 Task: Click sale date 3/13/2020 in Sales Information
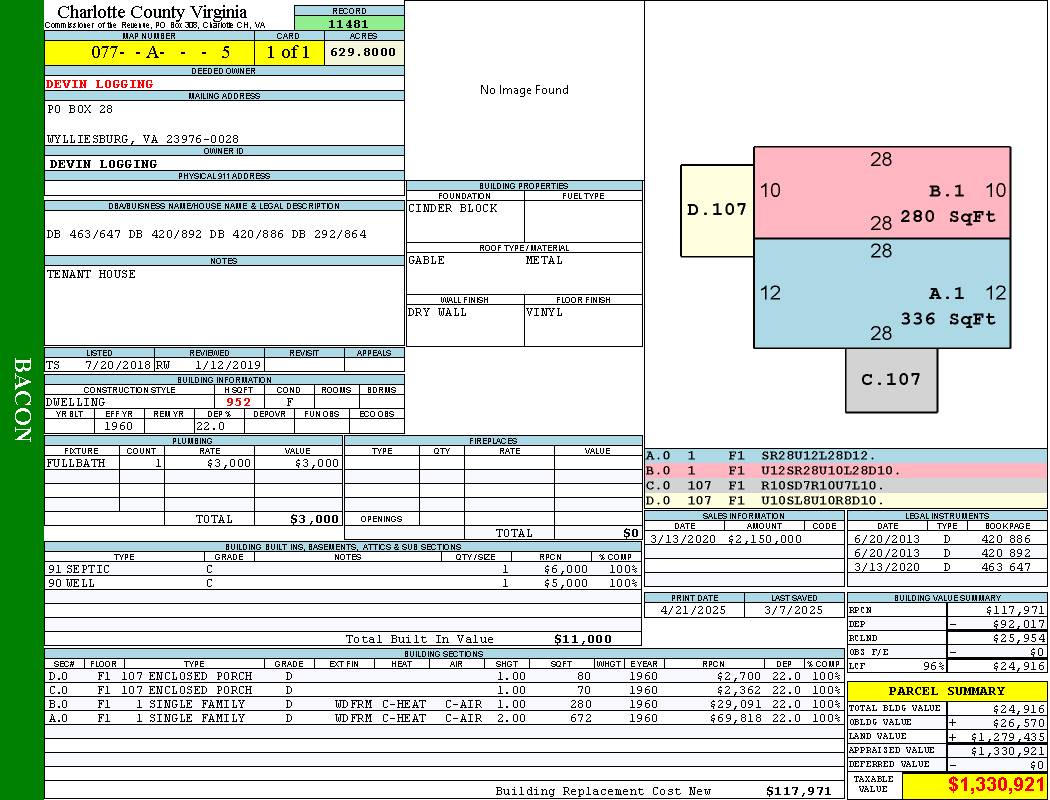[682, 539]
